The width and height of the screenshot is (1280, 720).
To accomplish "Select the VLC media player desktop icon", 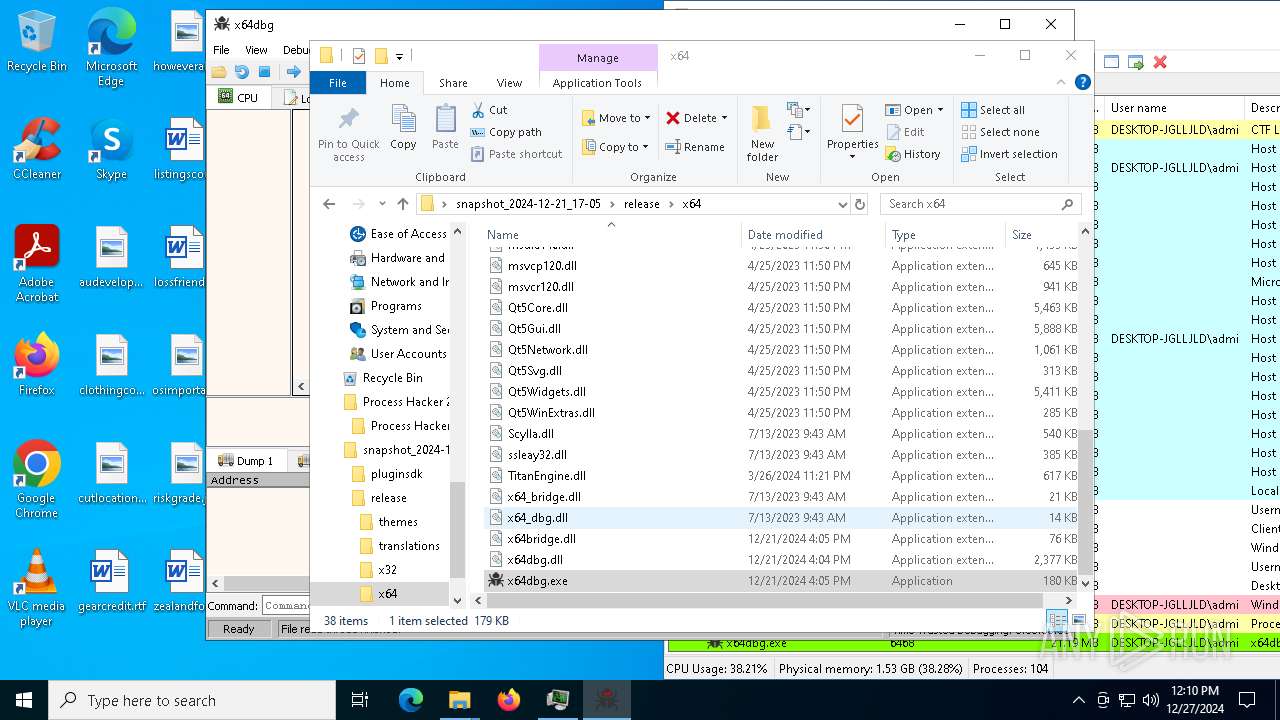I will pyautogui.click(x=37, y=588).
